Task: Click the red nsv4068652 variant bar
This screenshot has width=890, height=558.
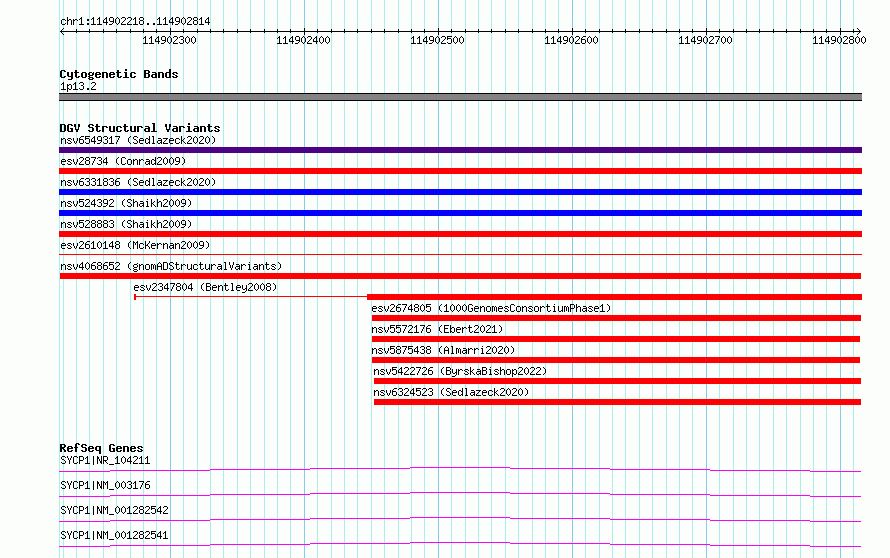Action: [460, 276]
